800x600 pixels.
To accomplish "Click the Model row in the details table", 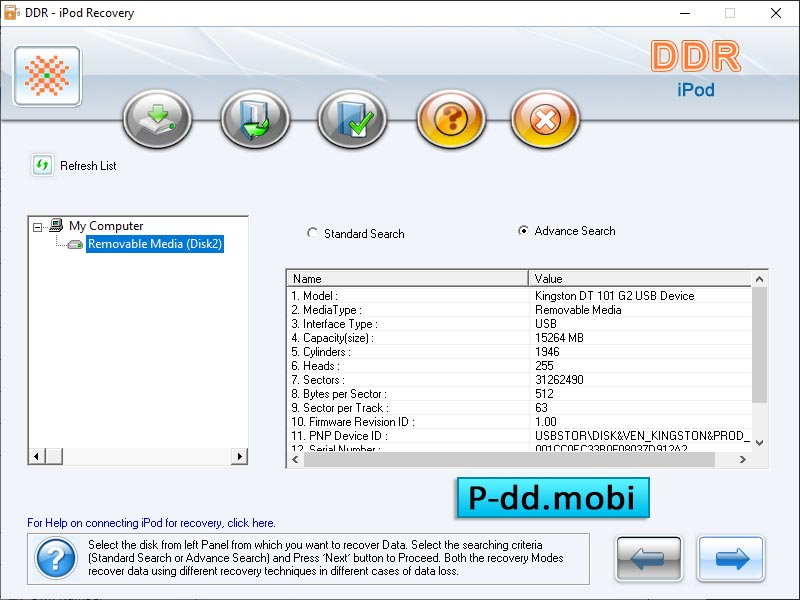I will tap(400, 296).
